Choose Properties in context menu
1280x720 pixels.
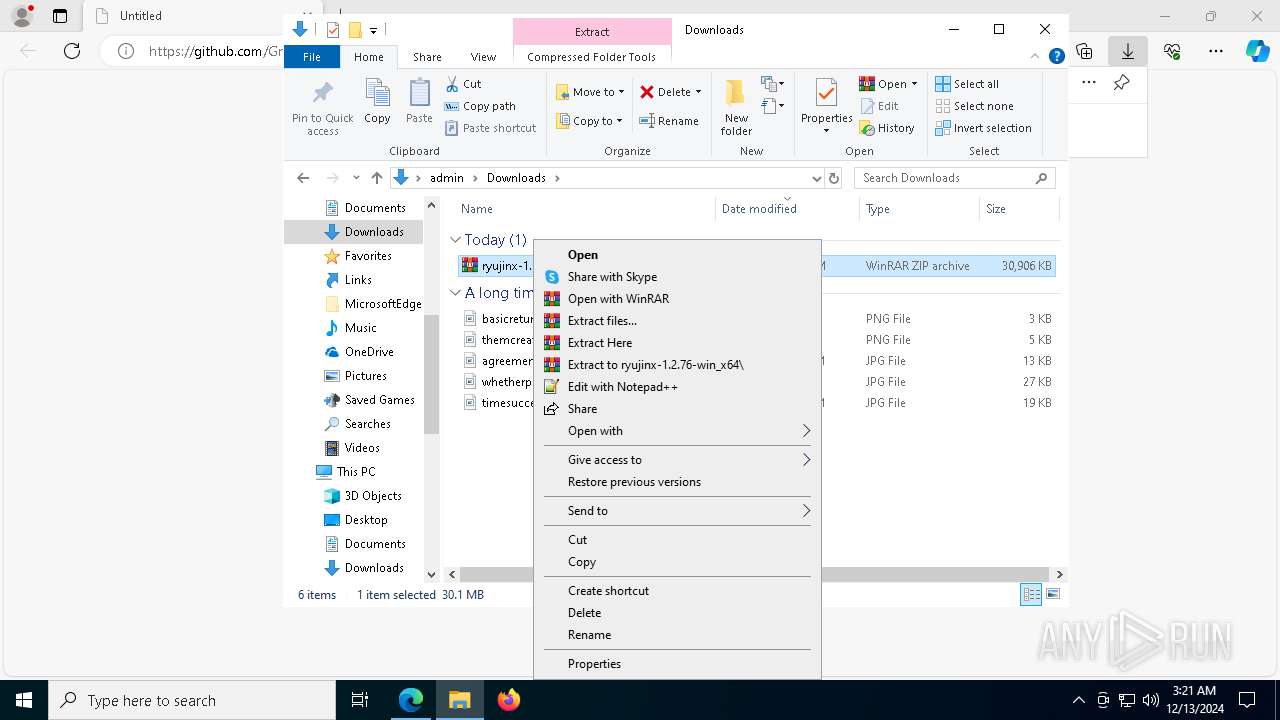point(677,664)
